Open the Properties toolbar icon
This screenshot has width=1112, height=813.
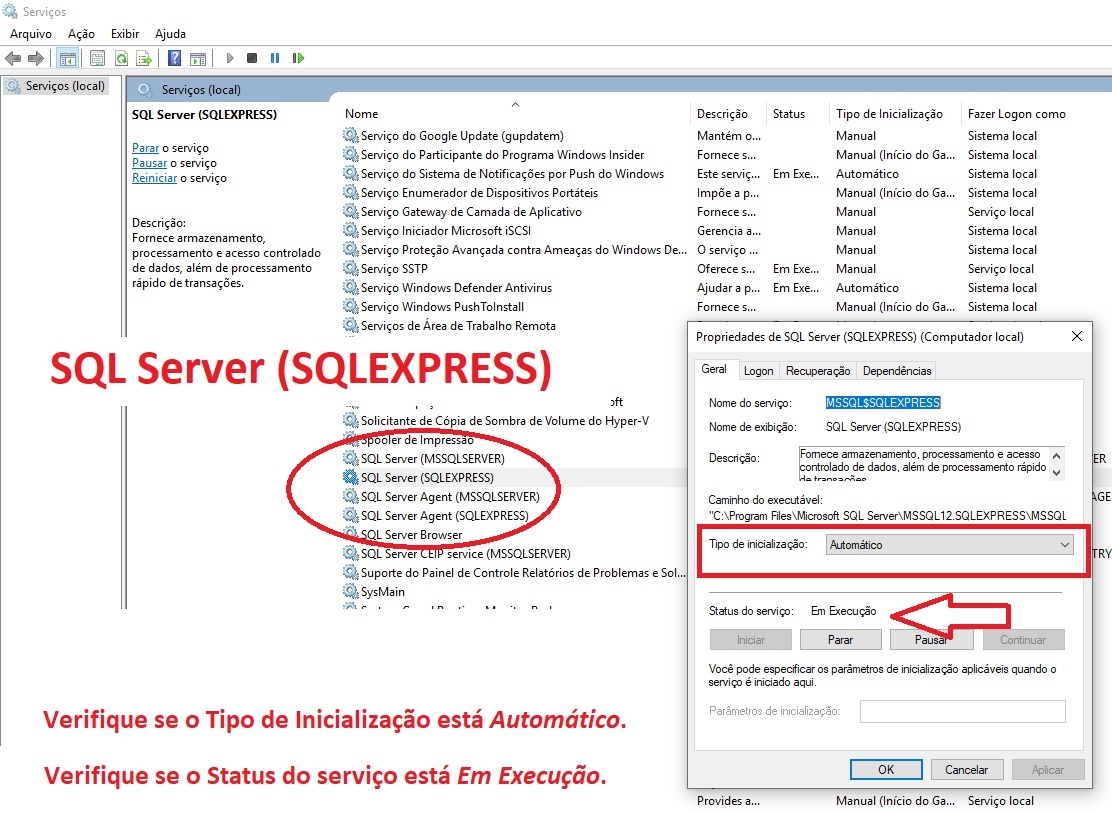[98, 58]
